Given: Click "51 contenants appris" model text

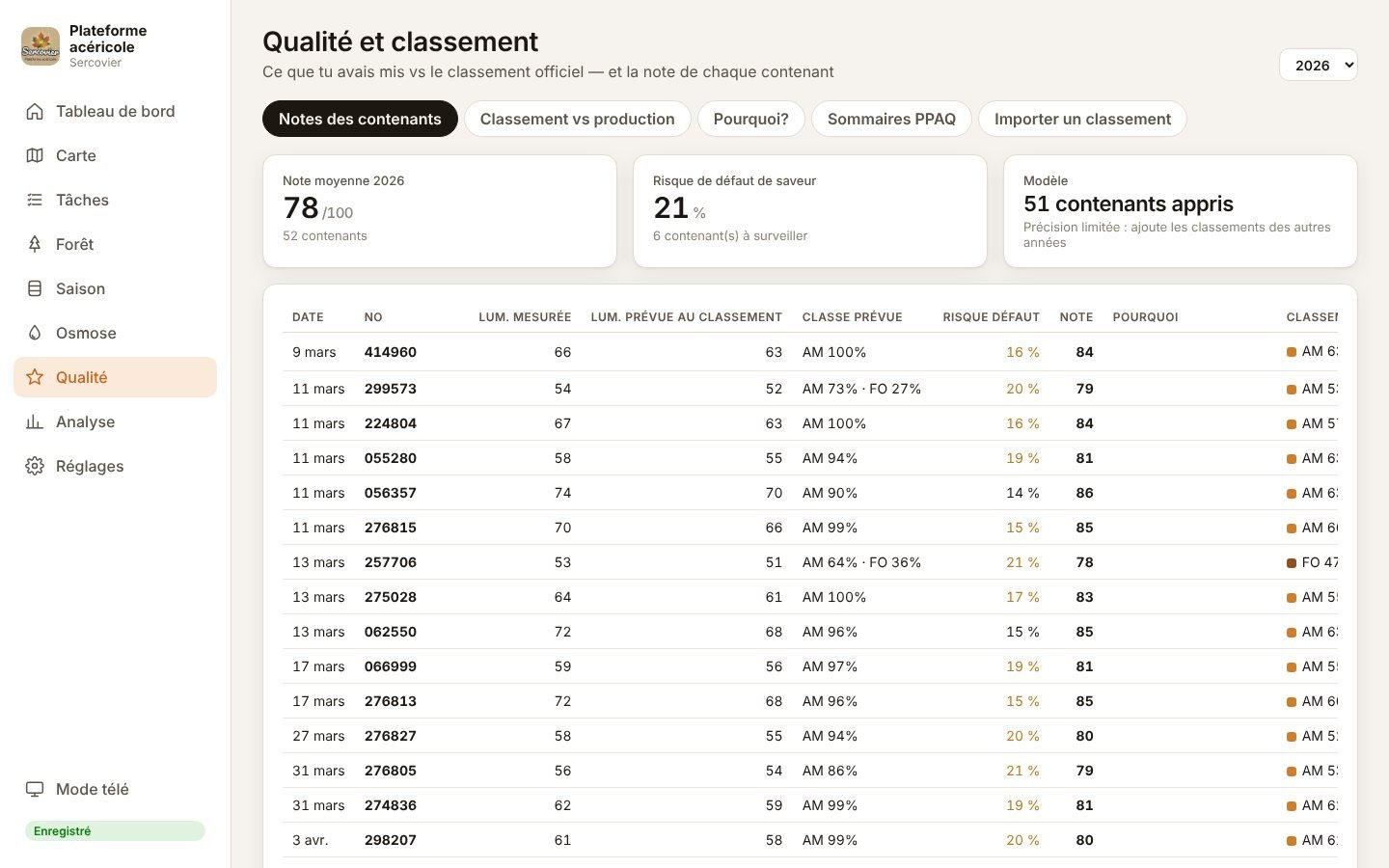Looking at the screenshot, I should [1129, 203].
